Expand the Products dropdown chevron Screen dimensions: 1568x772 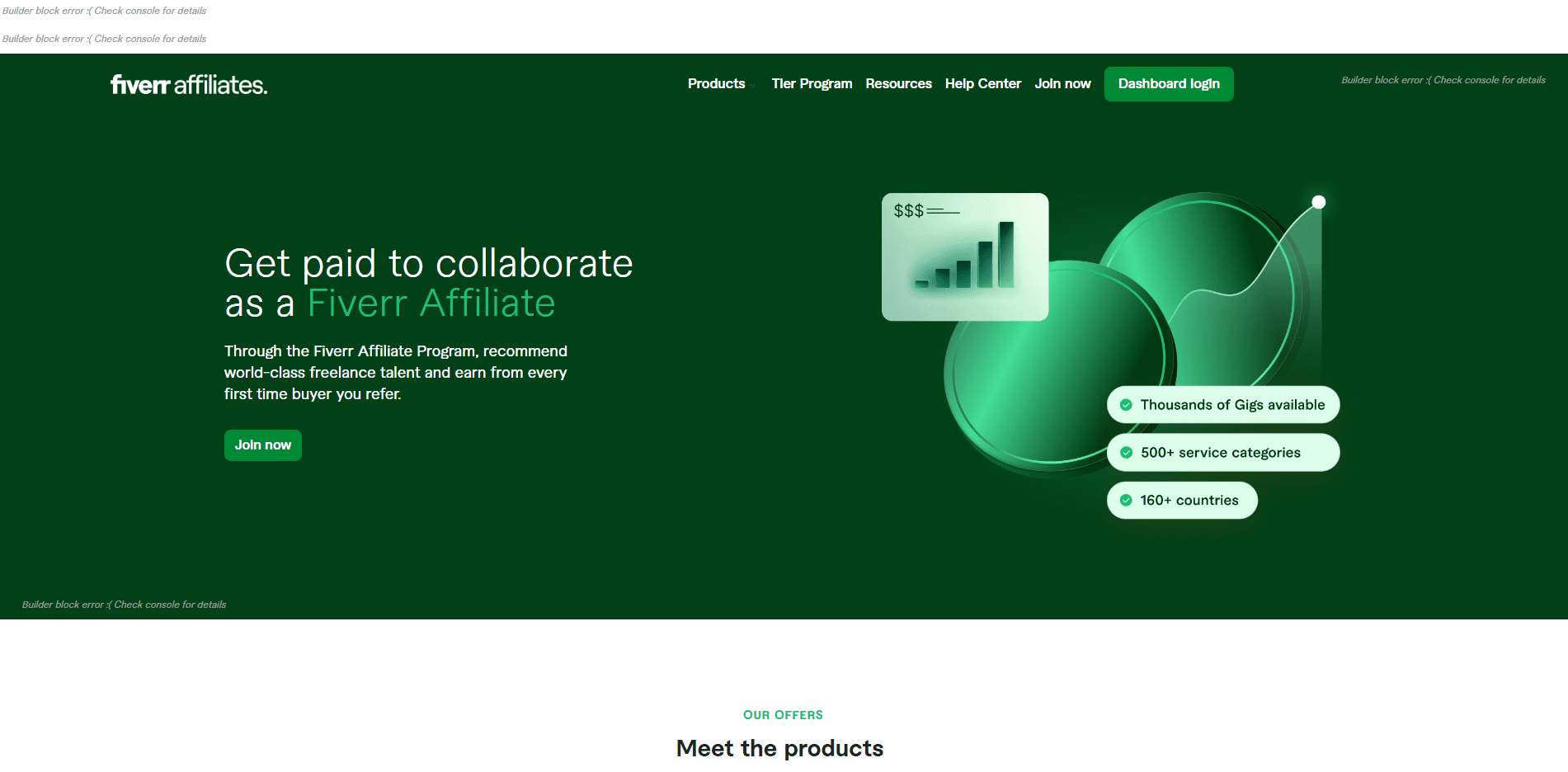[x=752, y=85]
